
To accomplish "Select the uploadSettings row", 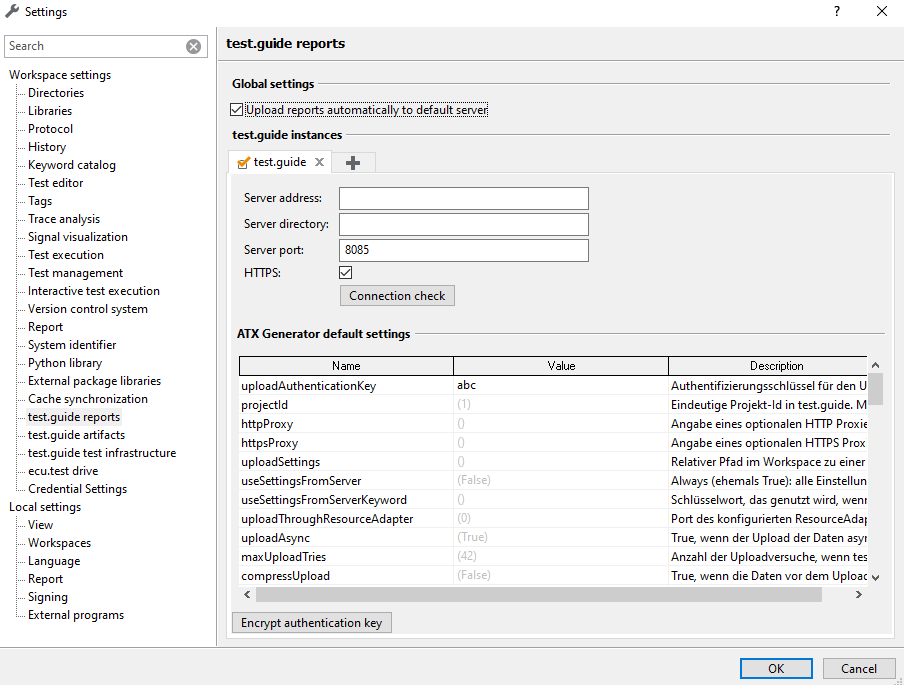I will [553, 462].
